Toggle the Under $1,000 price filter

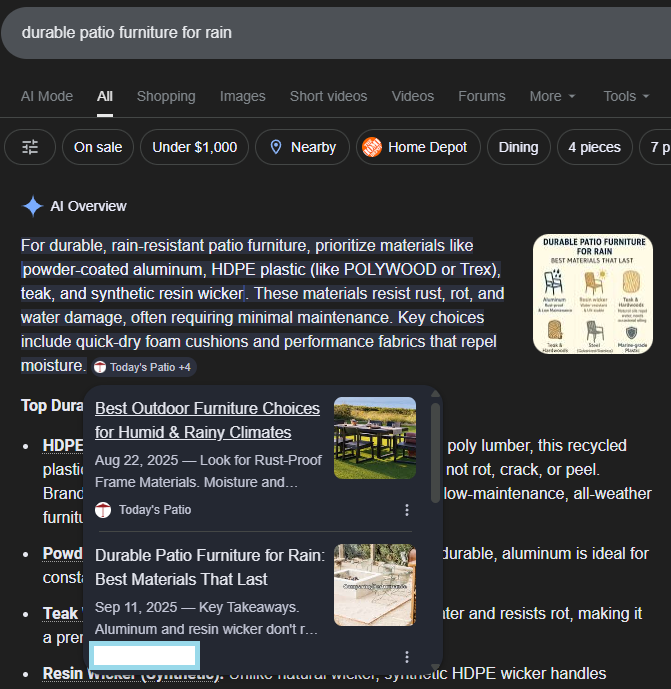click(194, 147)
